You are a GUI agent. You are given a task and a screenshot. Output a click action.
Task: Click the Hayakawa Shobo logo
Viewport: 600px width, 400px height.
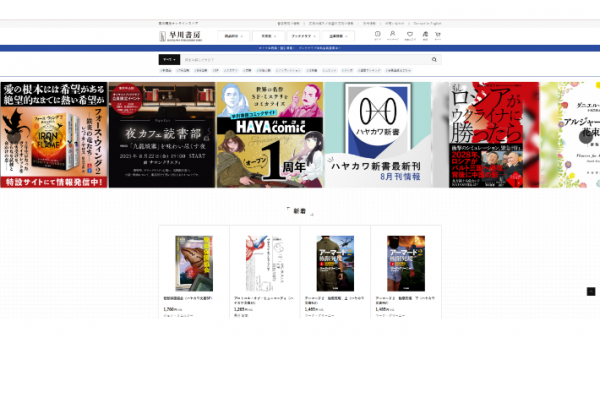click(180, 36)
